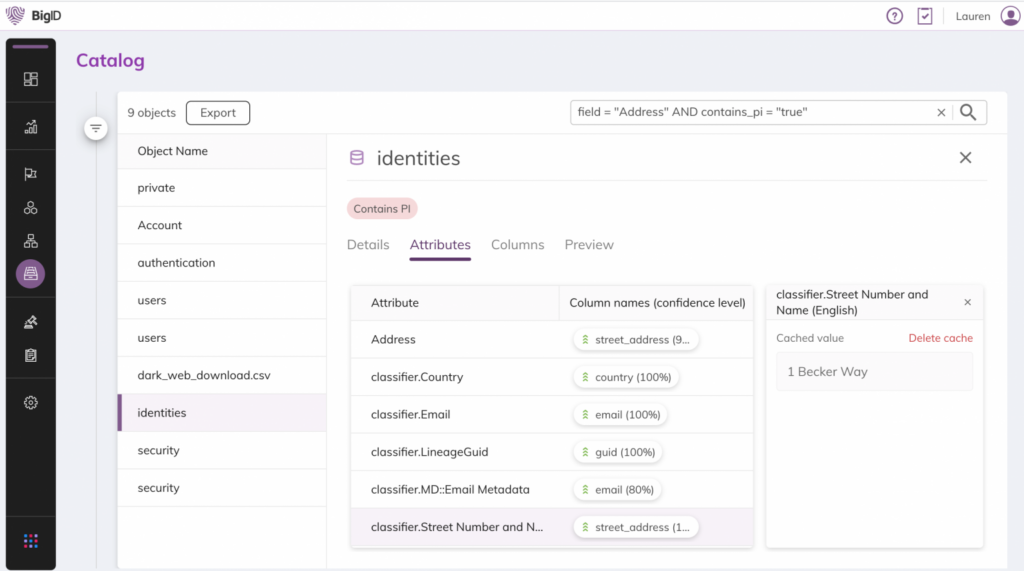Click the Delete cache link

point(940,338)
